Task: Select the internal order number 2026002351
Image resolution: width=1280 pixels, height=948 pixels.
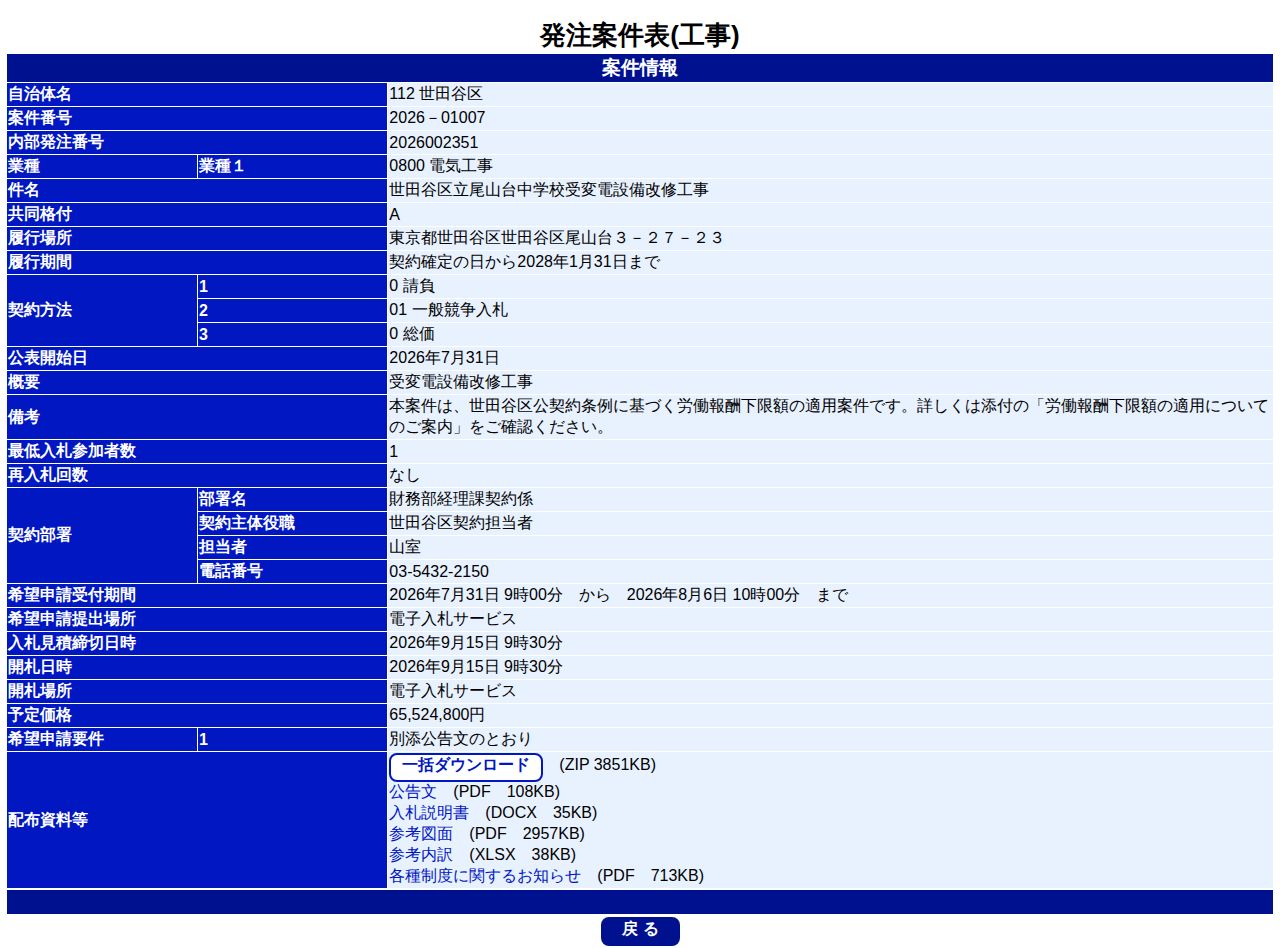Action: (x=434, y=142)
